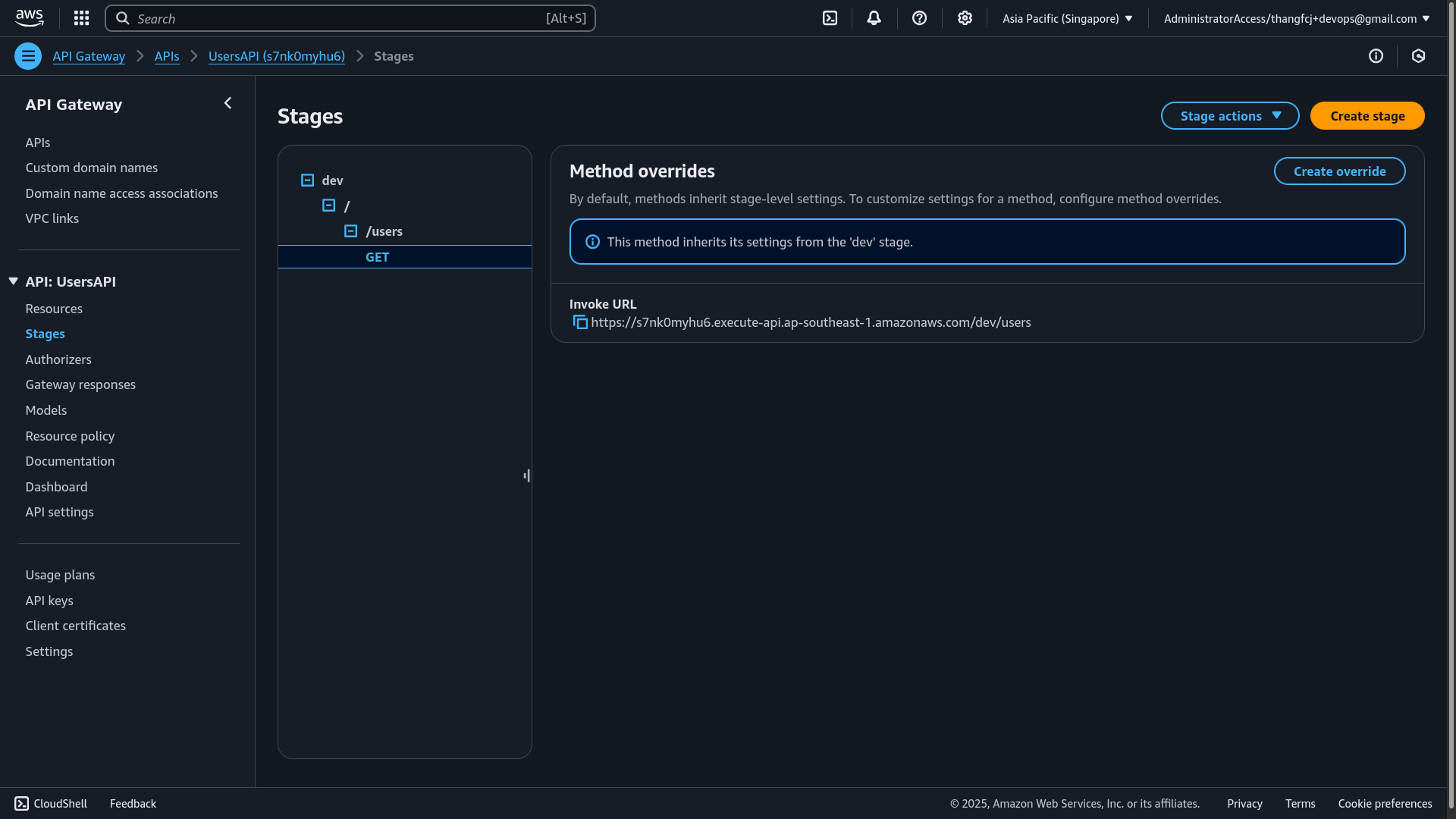1456x819 pixels.
Task: Go to API Gateway breadcrumb link
Action: point(89,56)
